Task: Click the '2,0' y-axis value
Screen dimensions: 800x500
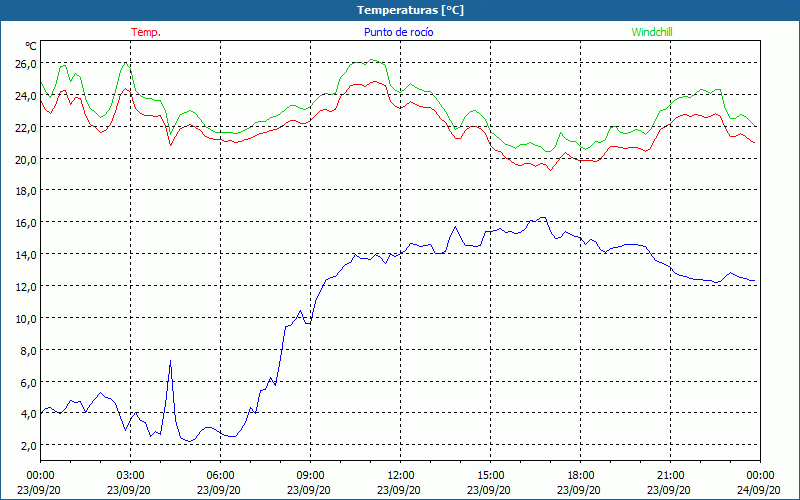Action: tap(28, 446)
